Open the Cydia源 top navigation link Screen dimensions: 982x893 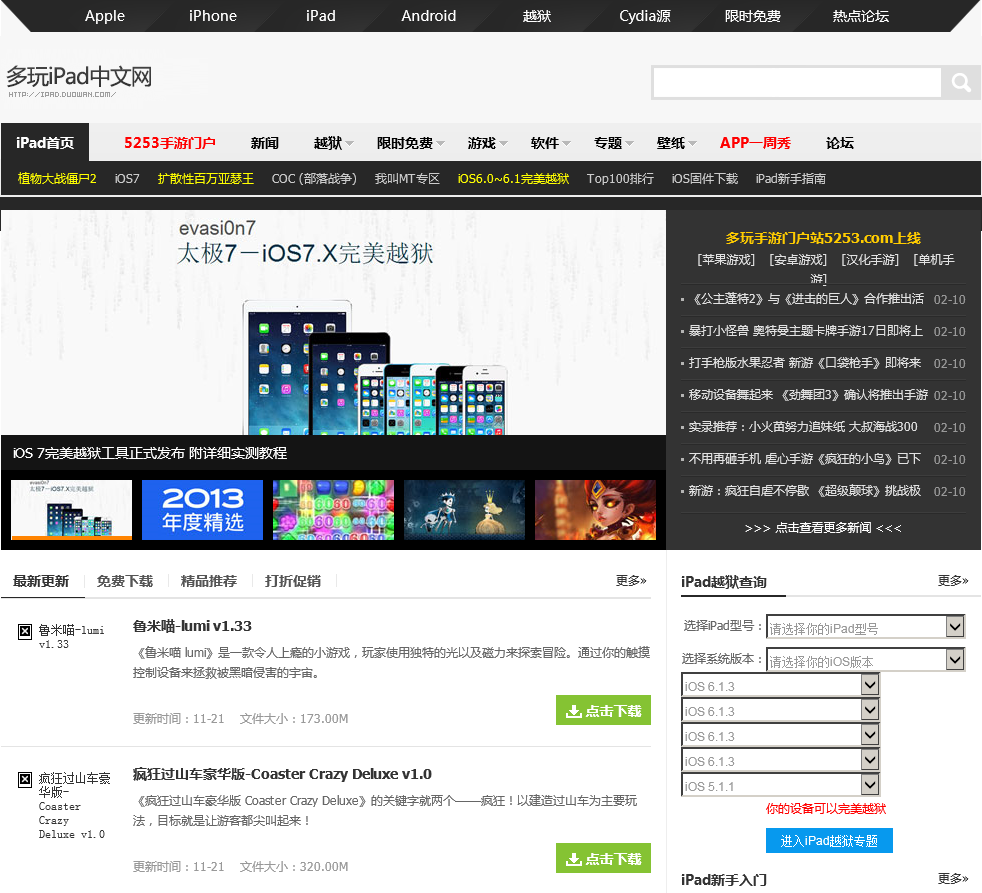644,16
